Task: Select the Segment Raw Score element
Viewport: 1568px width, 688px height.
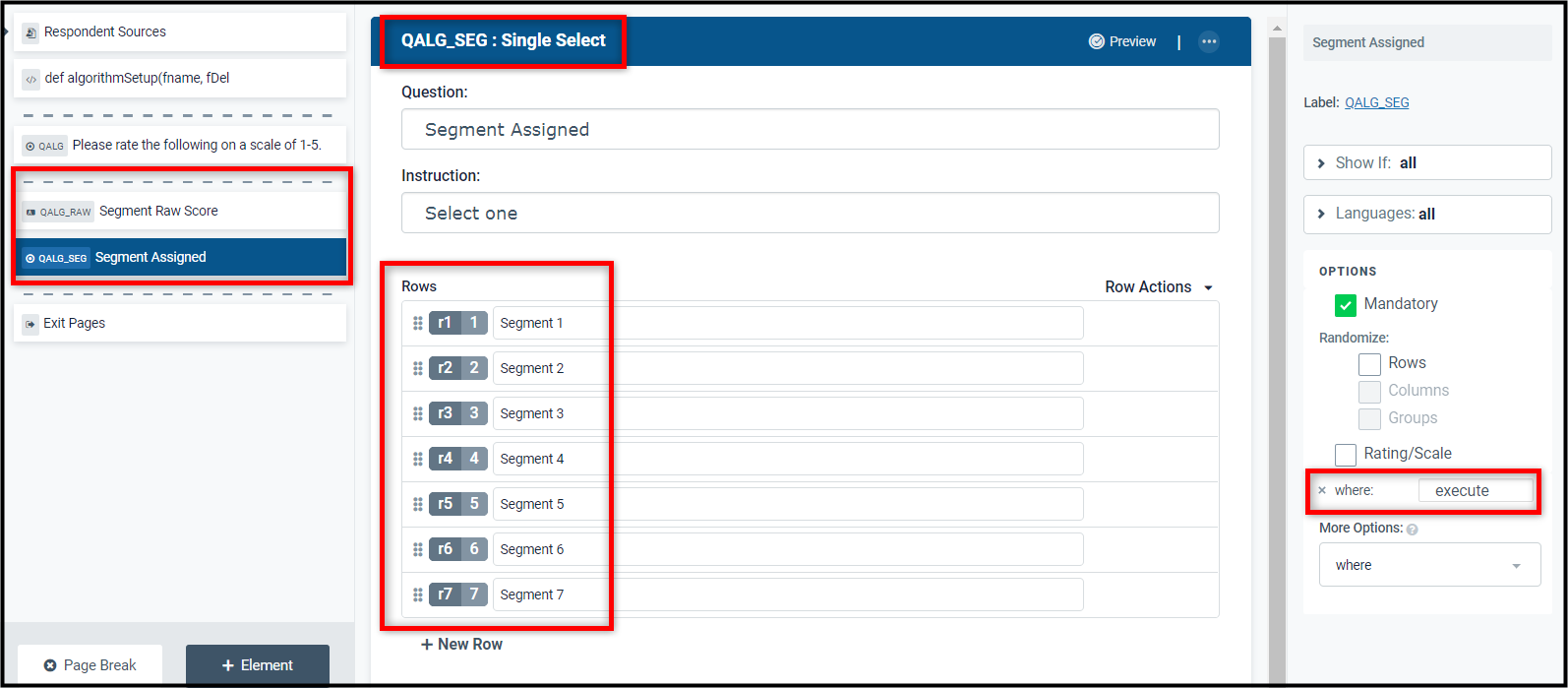Action: (180, 212)
